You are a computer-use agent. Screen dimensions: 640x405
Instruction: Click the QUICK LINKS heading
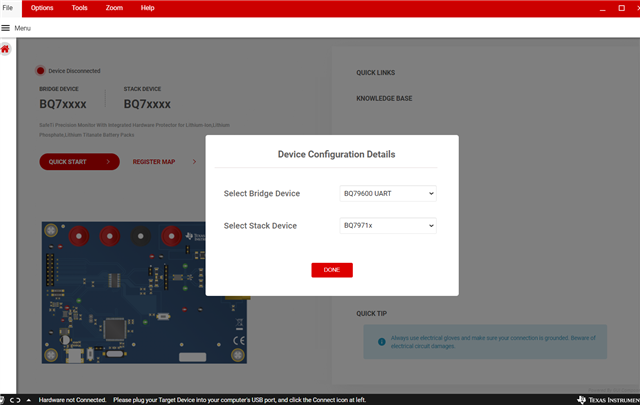[x=376, y=73]
